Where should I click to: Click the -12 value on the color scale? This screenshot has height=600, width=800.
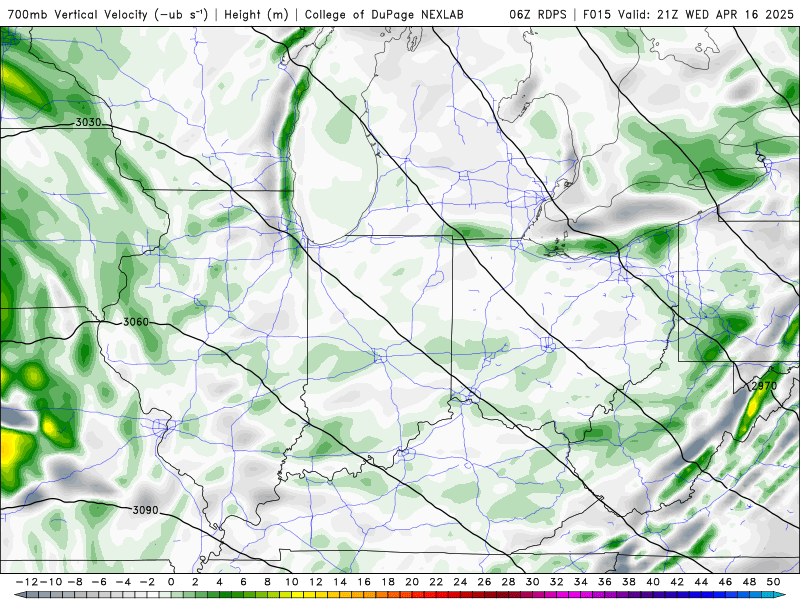click(x=28, y=582)
